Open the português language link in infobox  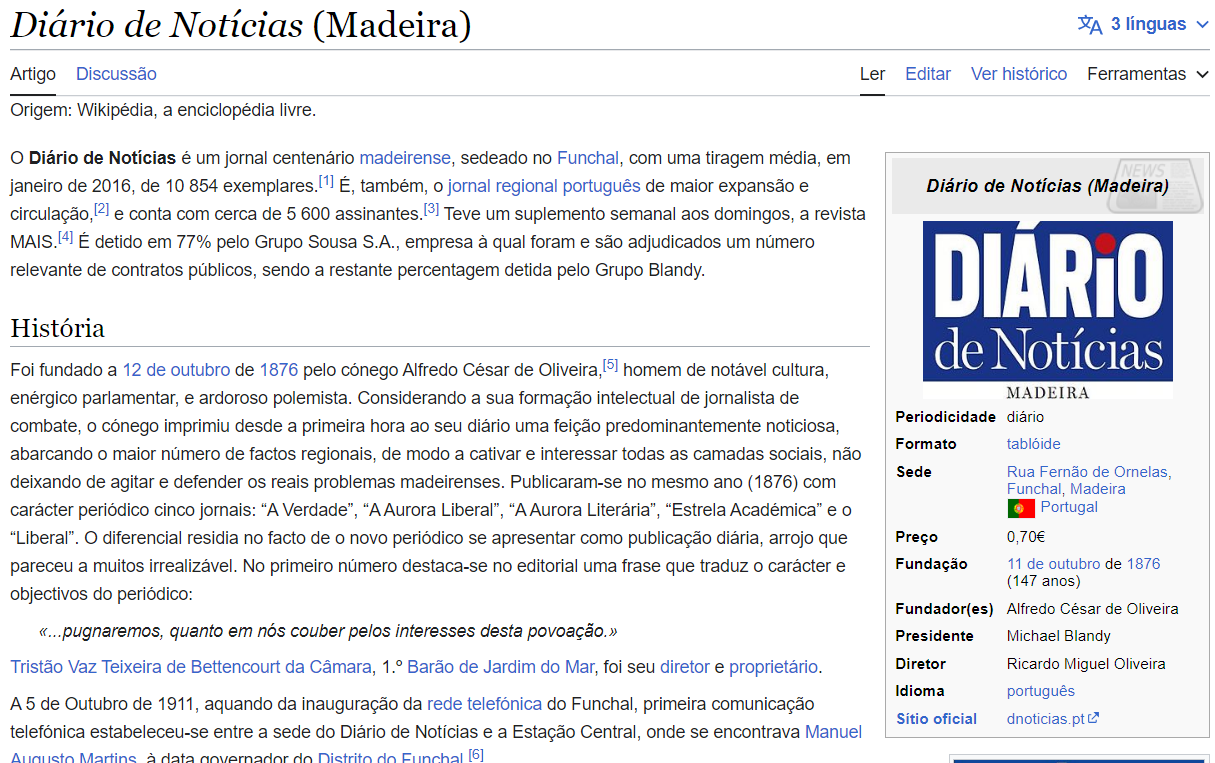1040,691
